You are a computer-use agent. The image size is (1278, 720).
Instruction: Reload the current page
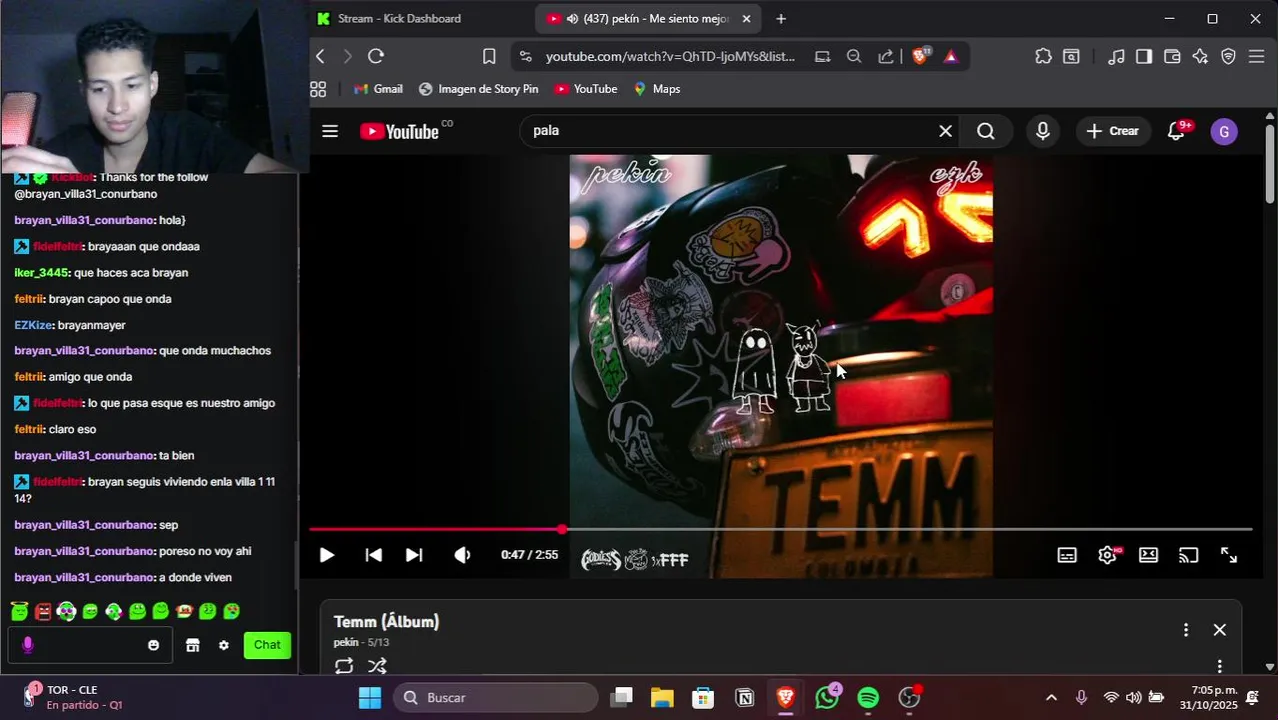pyautogui.click(x=376, y=56)
